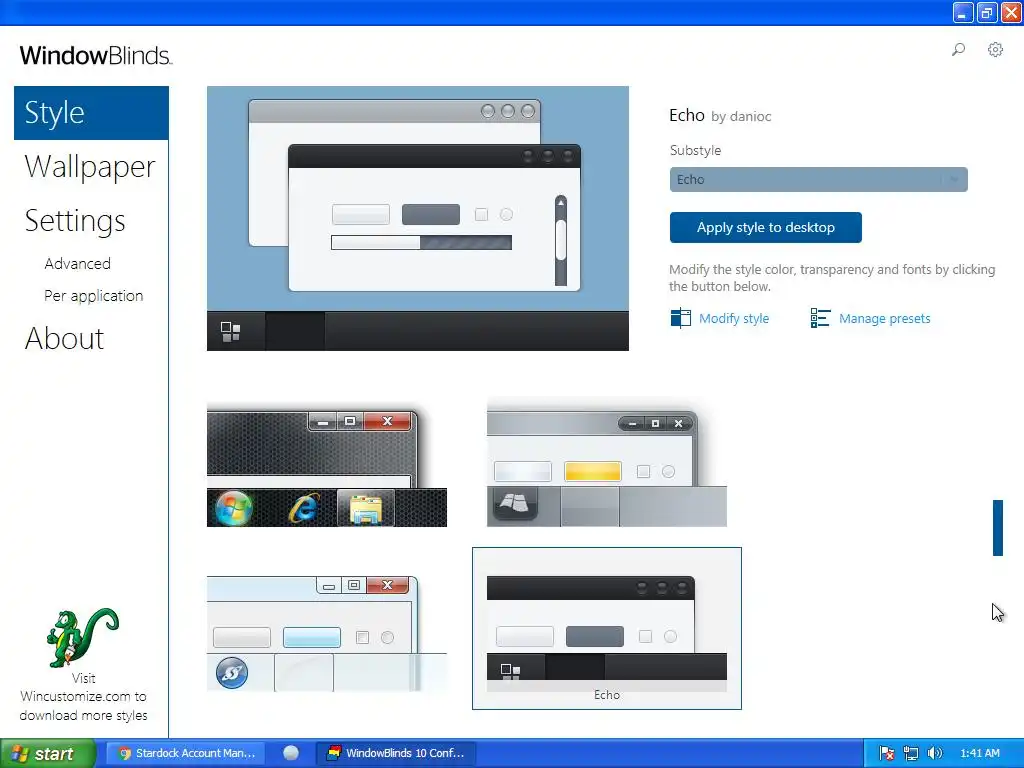Open the Windows start button
Image resolution: width=1024 pixels, height=768 pixels.
48,754
